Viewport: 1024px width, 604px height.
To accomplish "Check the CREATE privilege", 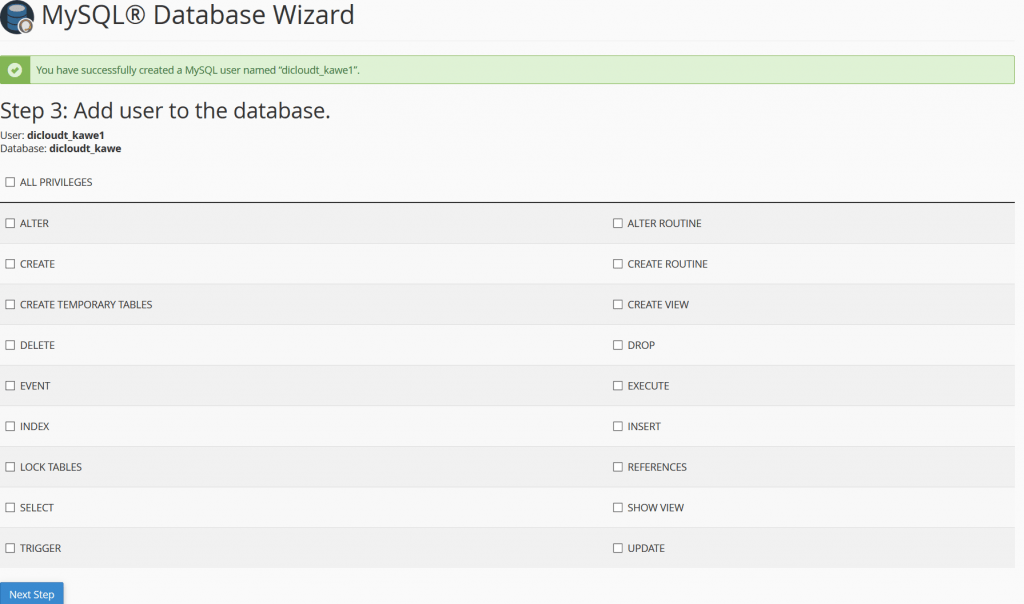I will (x=9, y=263).
